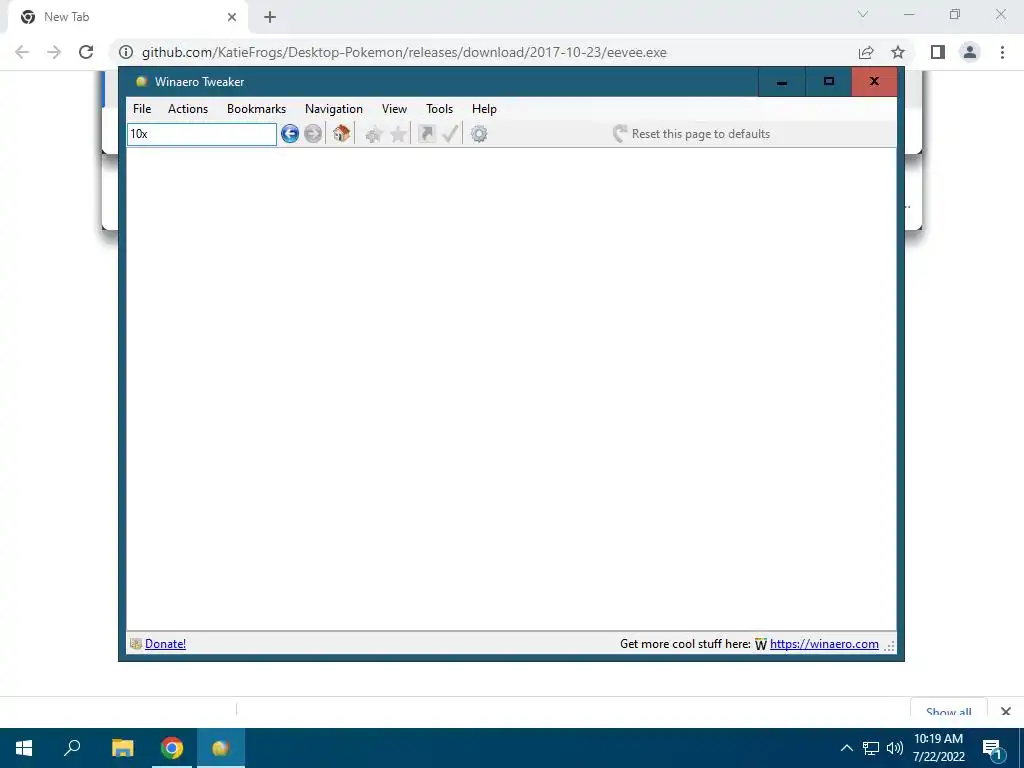The height and width of the screenshot is (768, 1024).
Task: Click Chrome's forward navigation arrow
Action: tap(54, 52)
